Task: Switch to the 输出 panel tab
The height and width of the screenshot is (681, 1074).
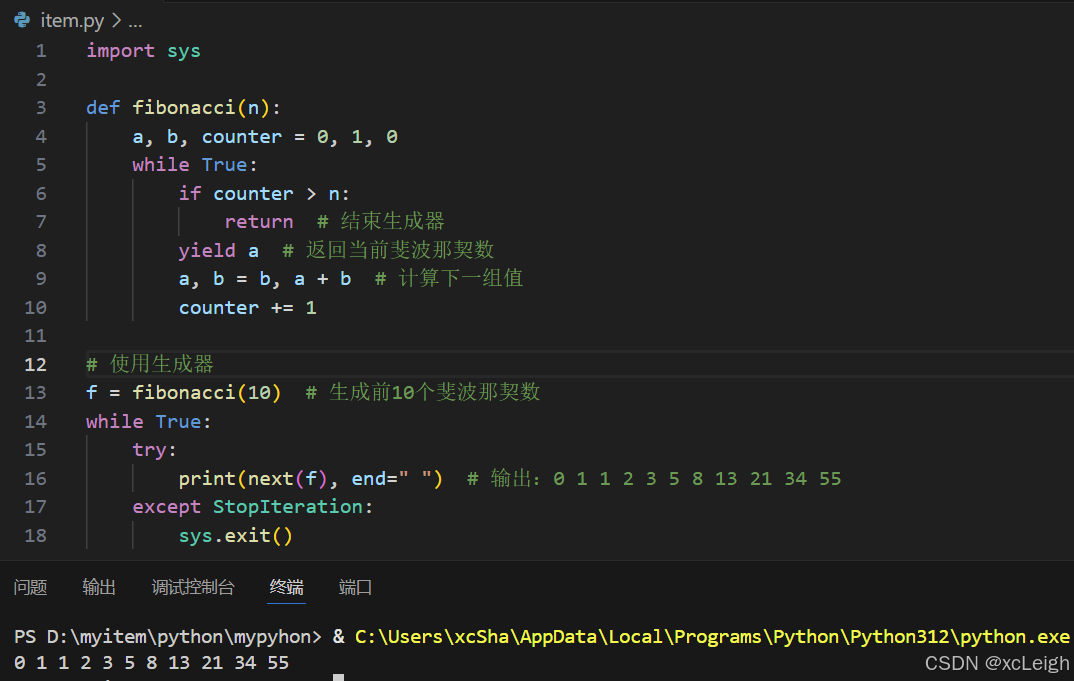Action: click(x=99, y=587)
